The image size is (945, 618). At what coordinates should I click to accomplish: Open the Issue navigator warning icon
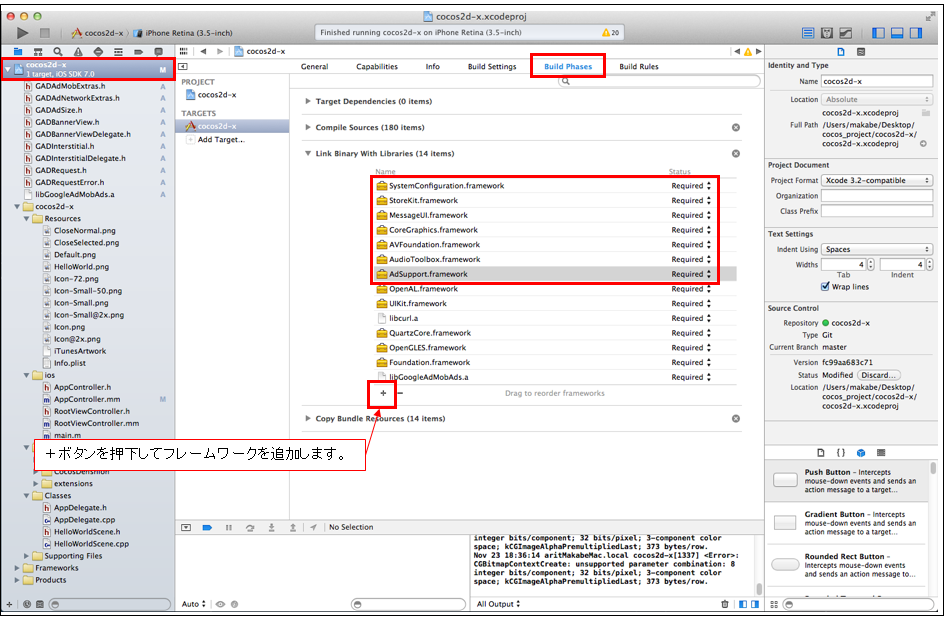click(78, 52)
